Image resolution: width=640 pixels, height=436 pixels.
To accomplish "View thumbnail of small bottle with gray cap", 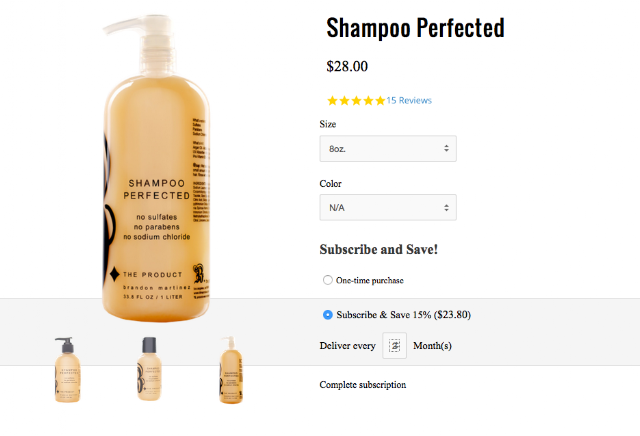I will (x=149, y=369).
